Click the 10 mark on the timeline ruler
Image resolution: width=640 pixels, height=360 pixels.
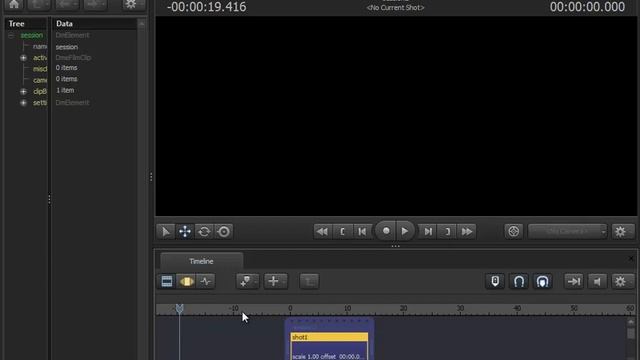pos(347,309)
